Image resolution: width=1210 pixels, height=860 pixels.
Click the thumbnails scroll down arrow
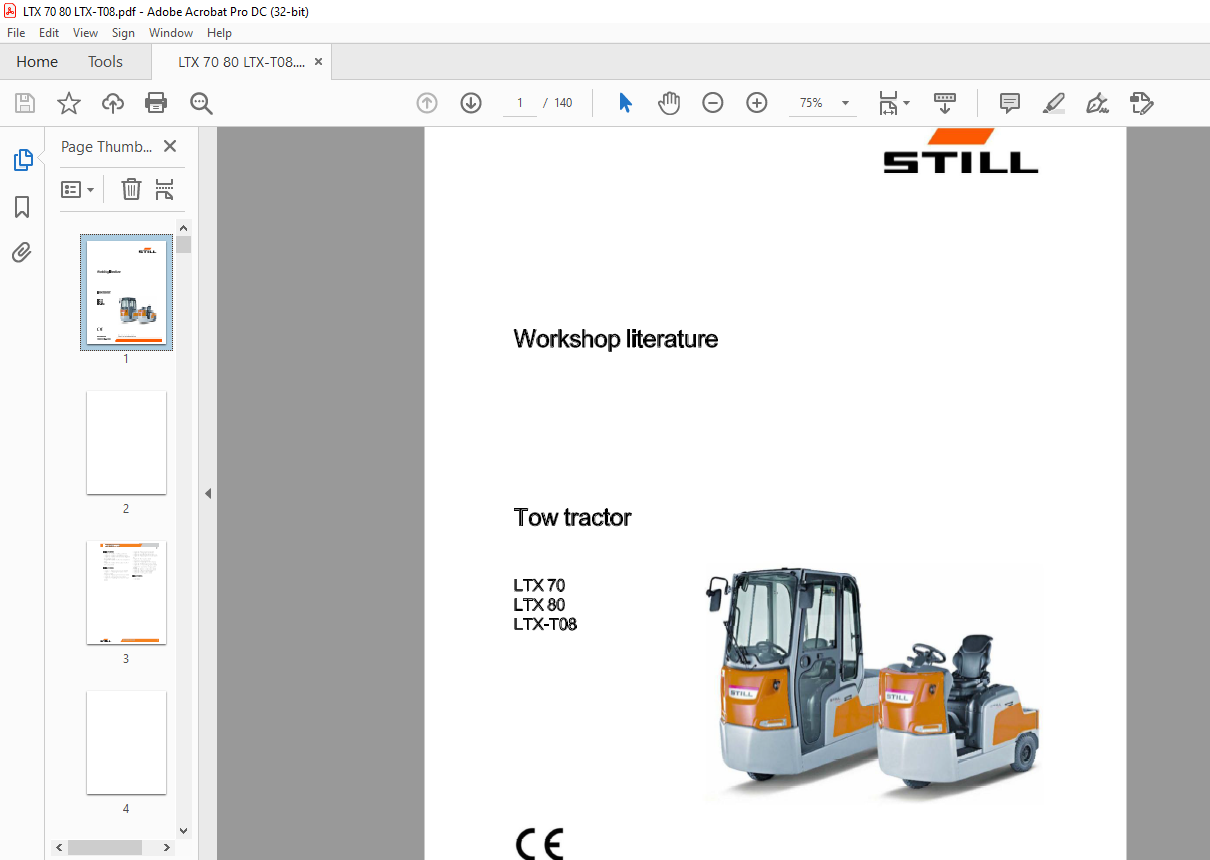pos(184,830)
